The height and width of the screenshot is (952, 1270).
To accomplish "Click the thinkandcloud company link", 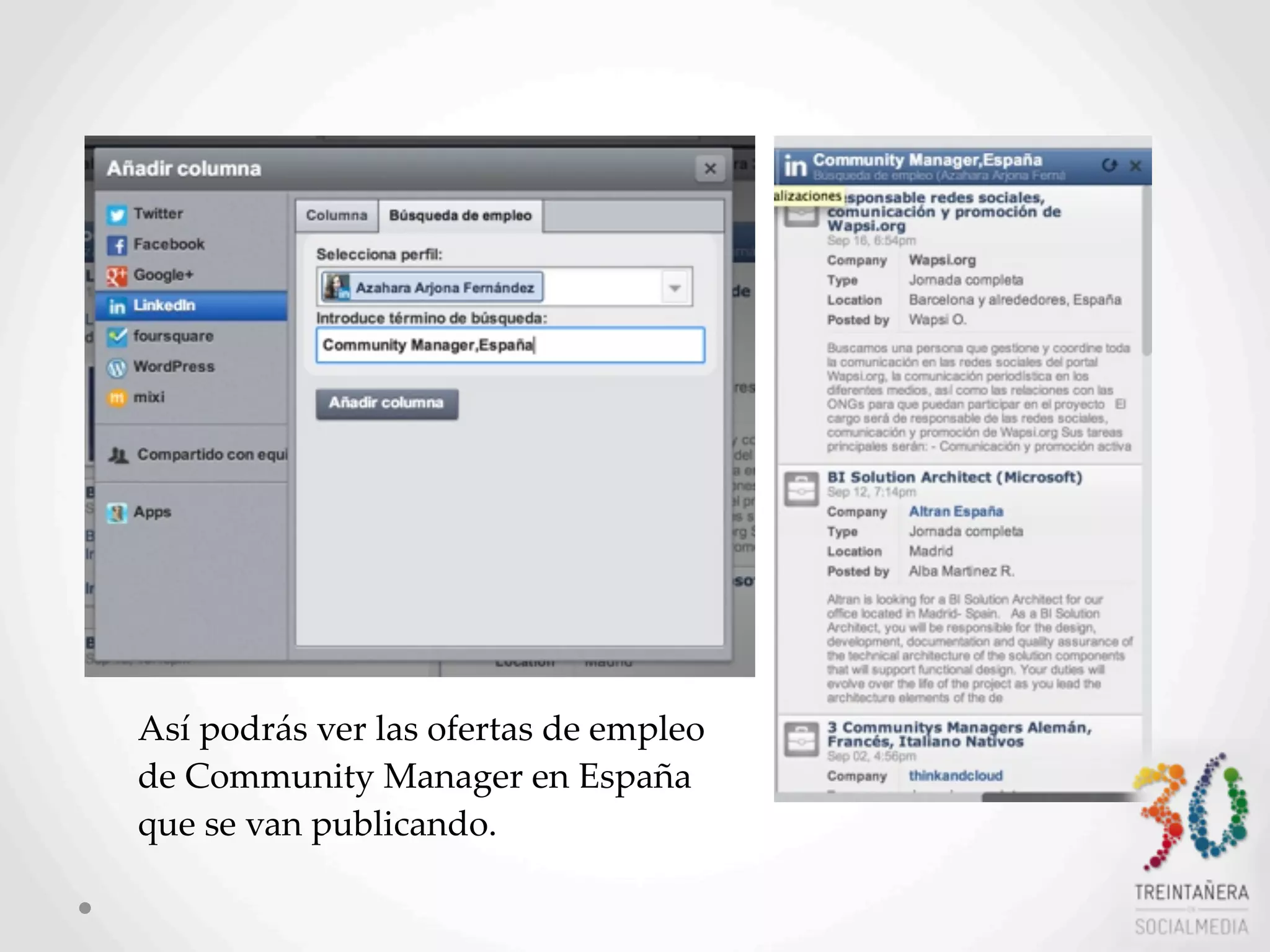I will tap(955, 776).
